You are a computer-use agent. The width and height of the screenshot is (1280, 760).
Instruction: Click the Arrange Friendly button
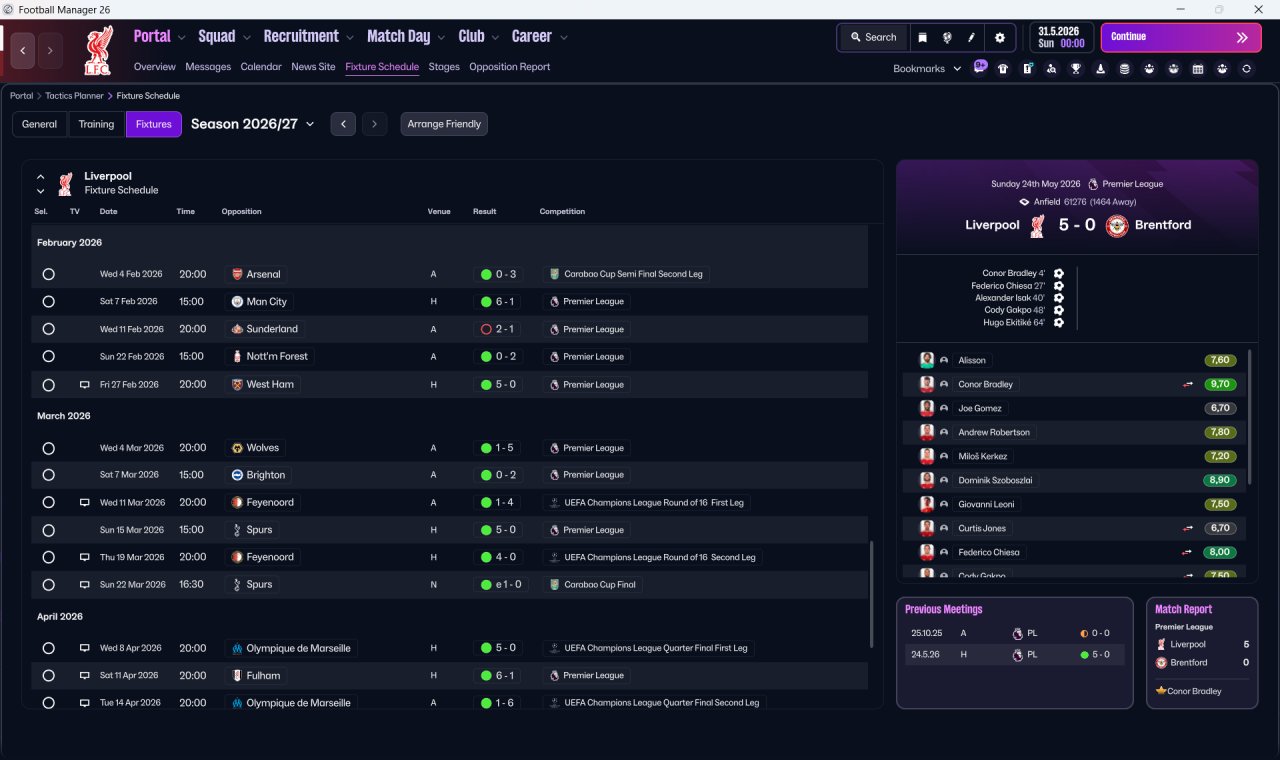(444, 124)
